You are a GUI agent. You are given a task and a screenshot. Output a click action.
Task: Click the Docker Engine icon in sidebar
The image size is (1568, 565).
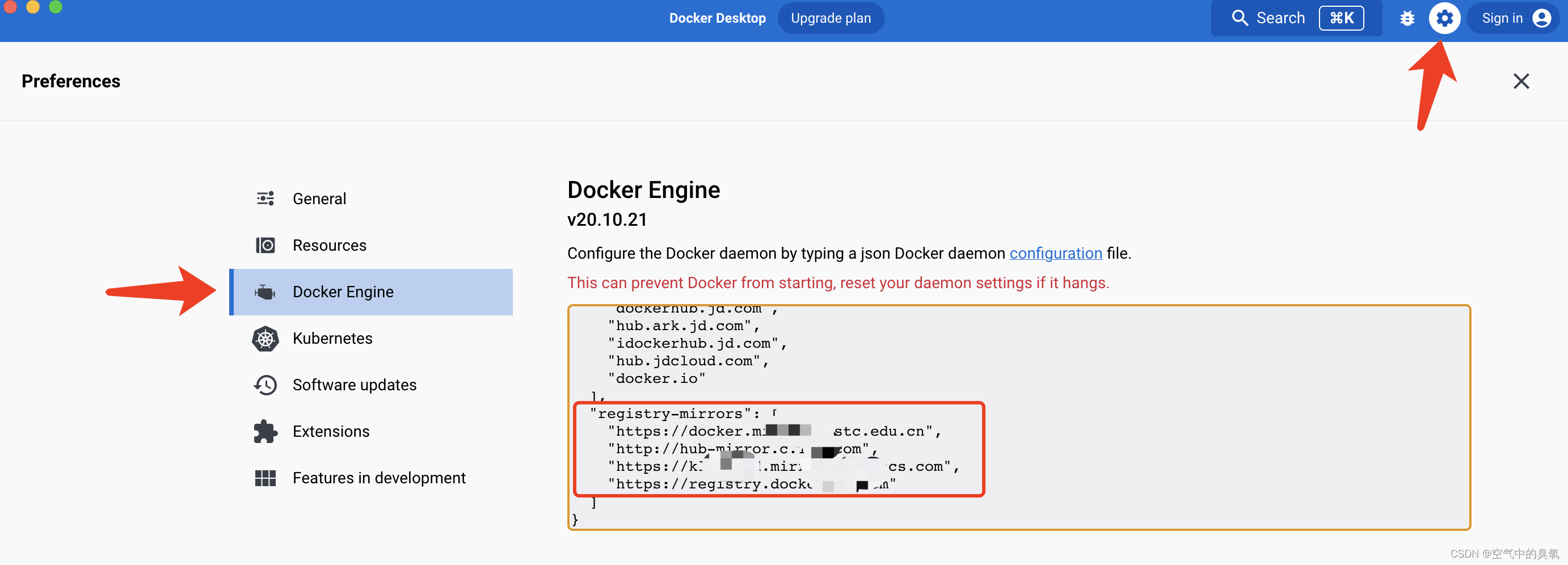(x=265, y=292)
